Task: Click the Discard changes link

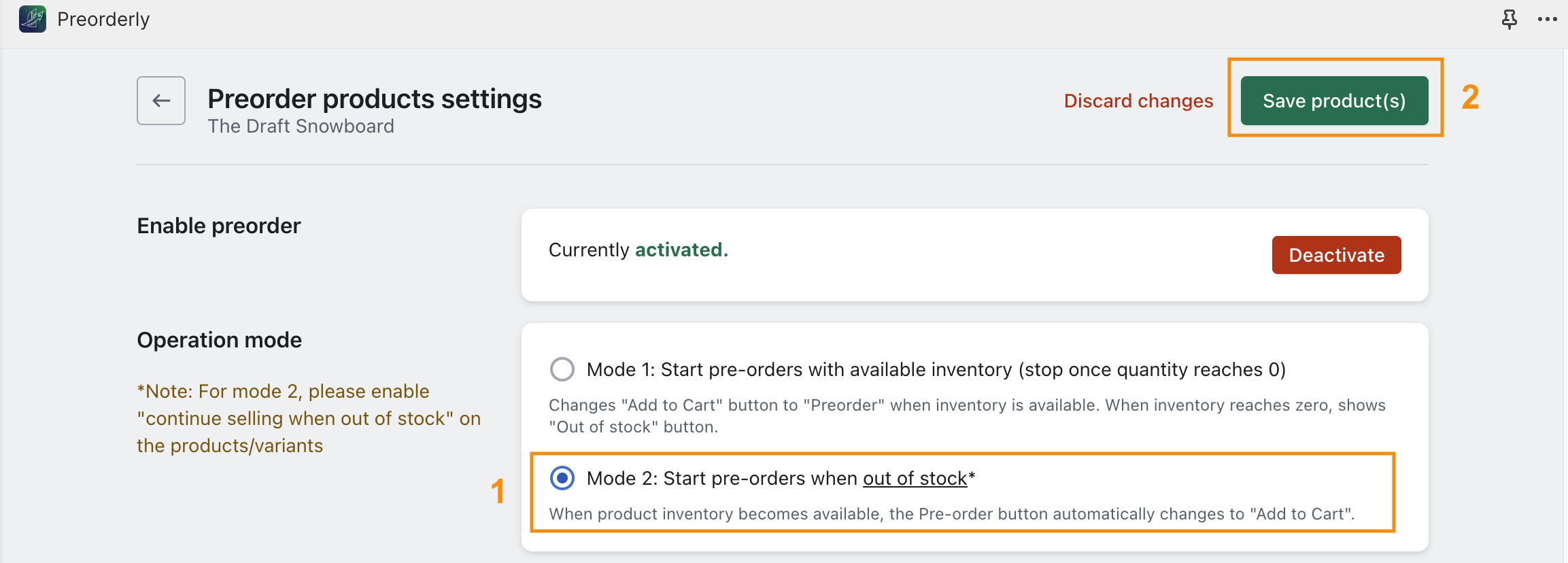Action: tap(1138, 101)
